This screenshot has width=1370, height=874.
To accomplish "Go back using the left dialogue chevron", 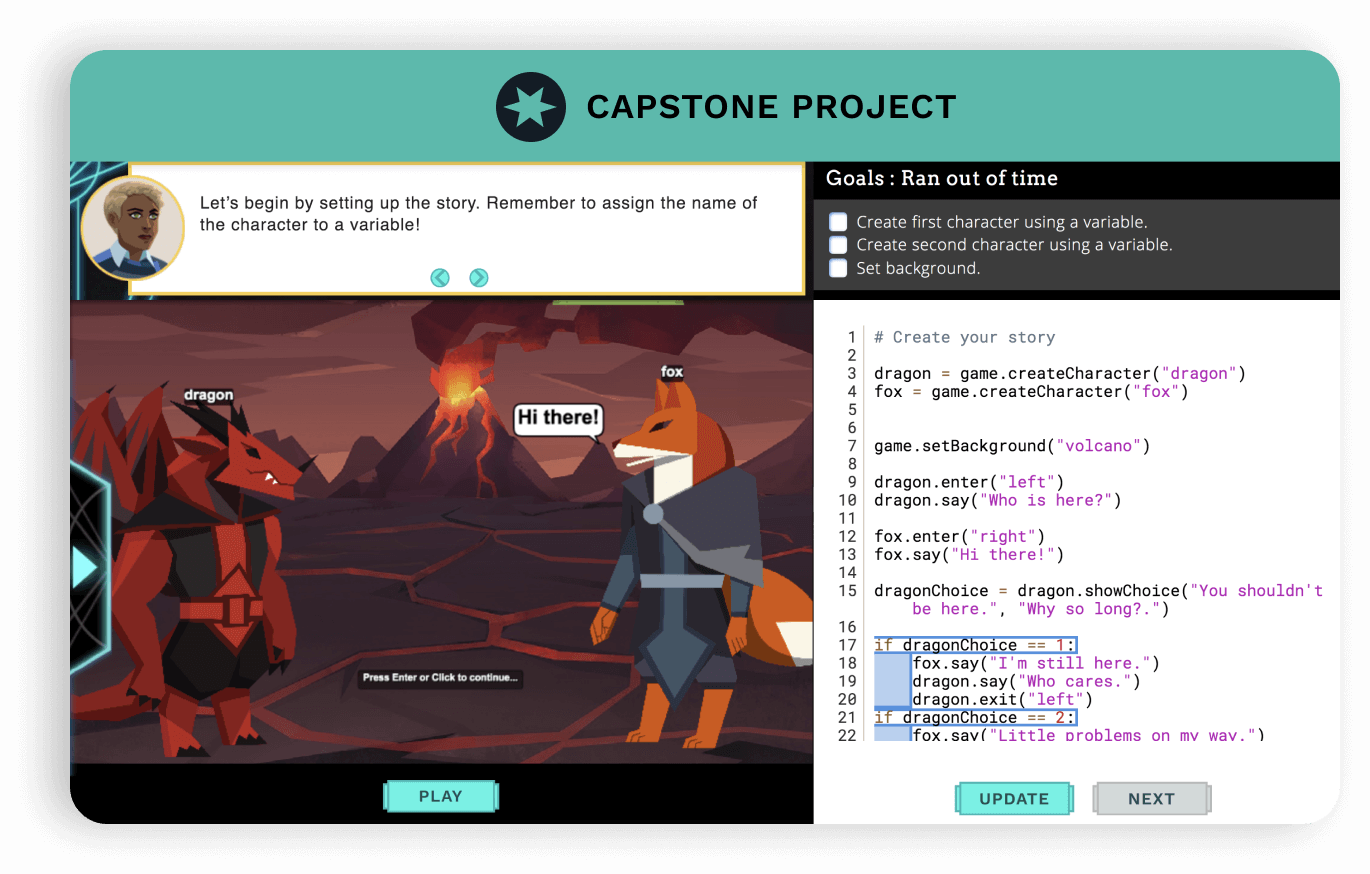I will pos(440,278).
